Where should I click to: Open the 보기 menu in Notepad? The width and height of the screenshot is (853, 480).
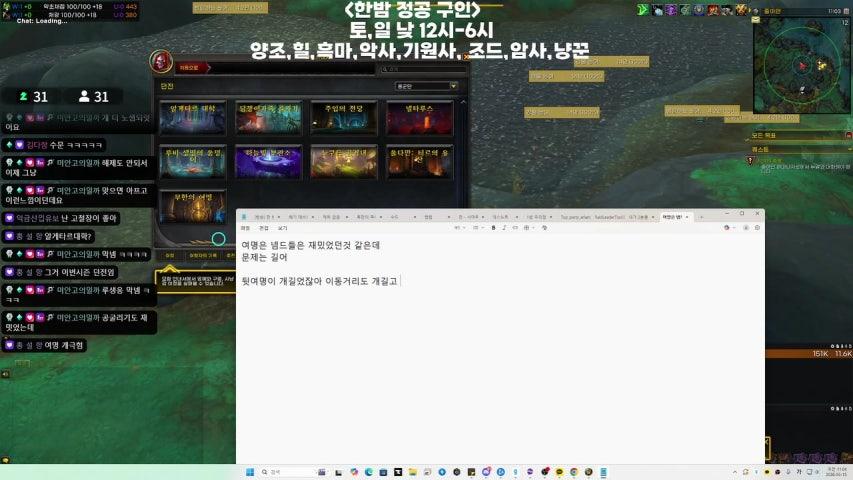click(x=282, y=228)
